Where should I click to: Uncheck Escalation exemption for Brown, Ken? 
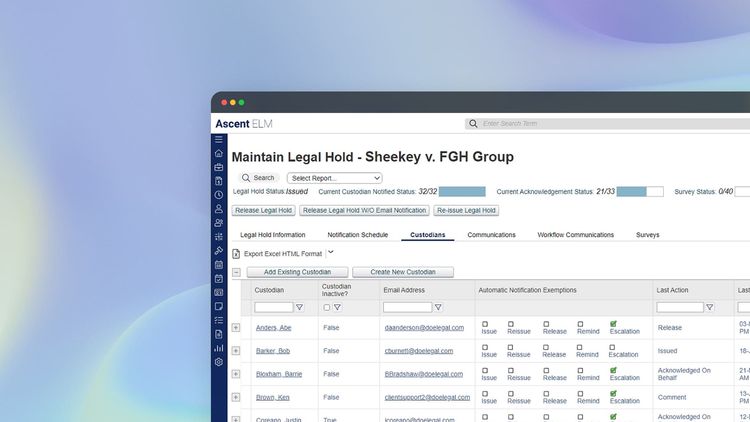pos(613,394)
